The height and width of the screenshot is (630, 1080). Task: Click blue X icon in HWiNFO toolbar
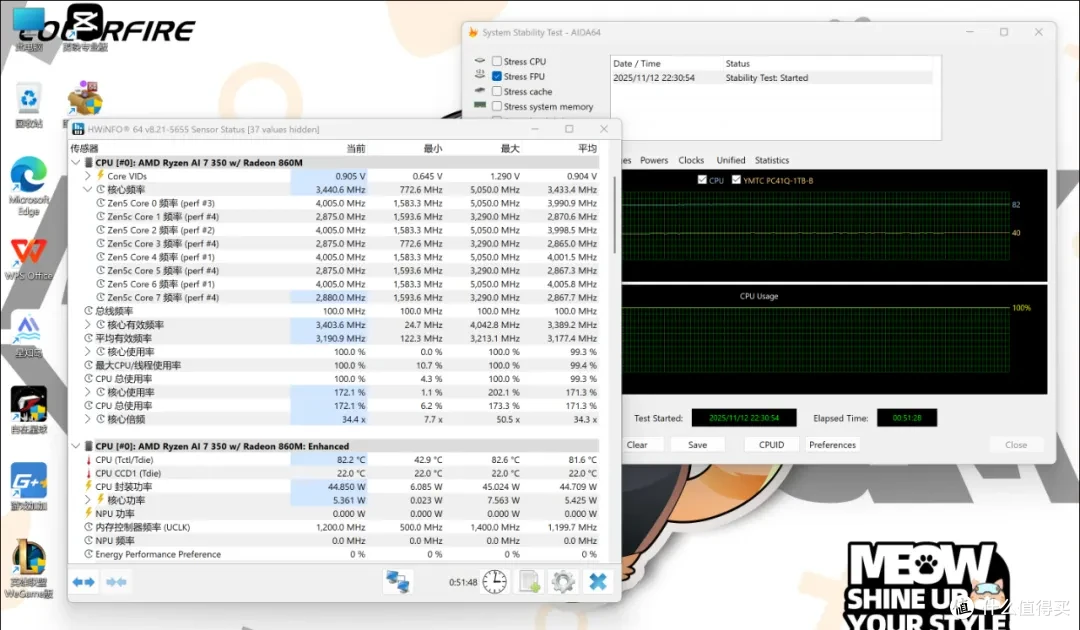click(x=598, y=582)
